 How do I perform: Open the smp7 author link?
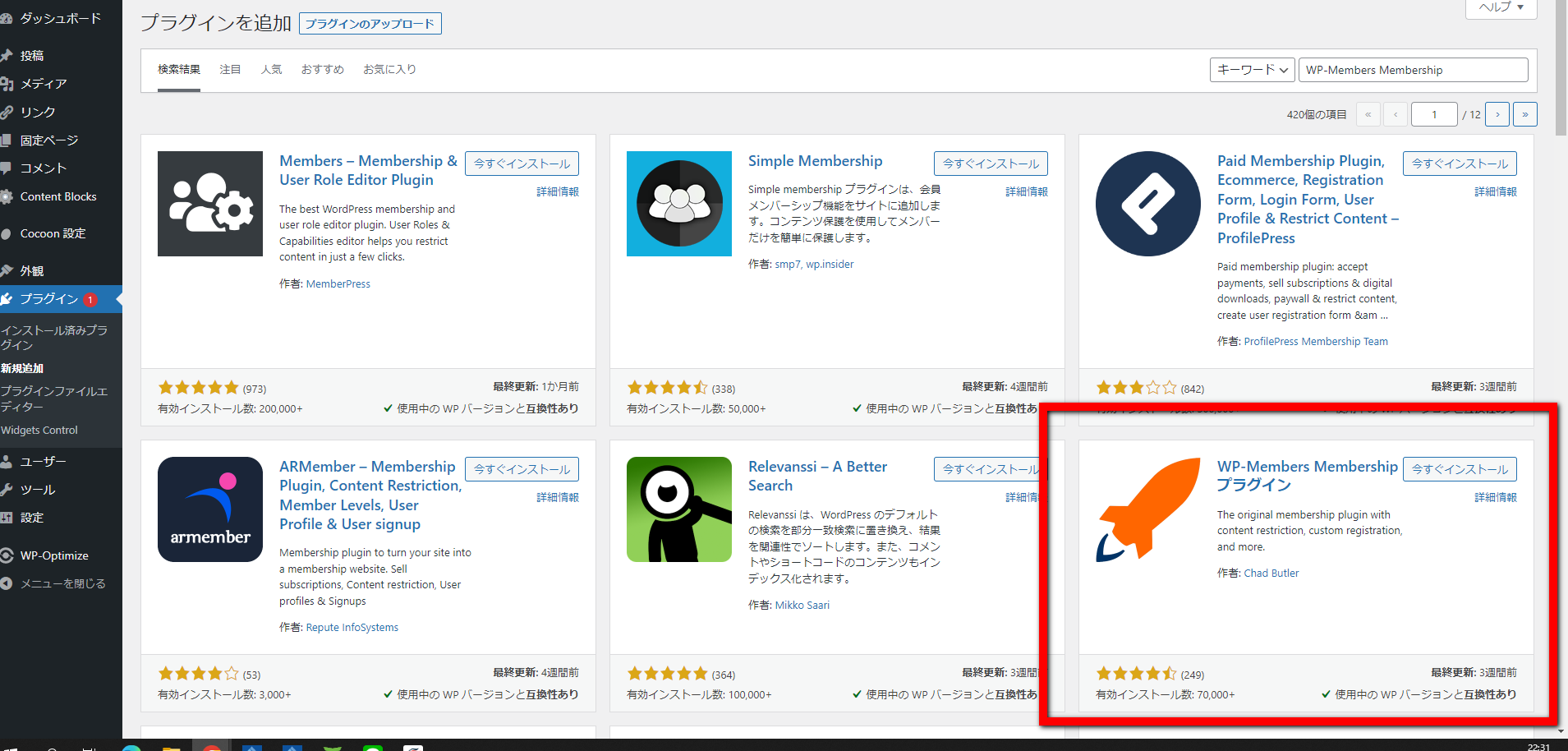point(788,264)
